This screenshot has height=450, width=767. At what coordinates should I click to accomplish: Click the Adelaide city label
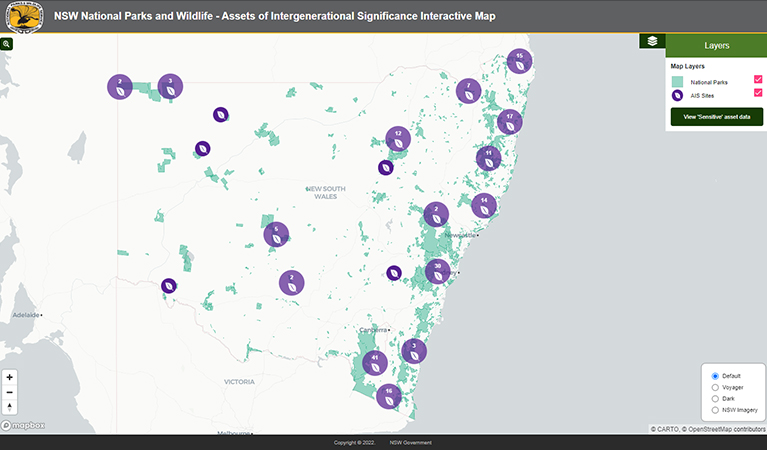pos(25,315)
